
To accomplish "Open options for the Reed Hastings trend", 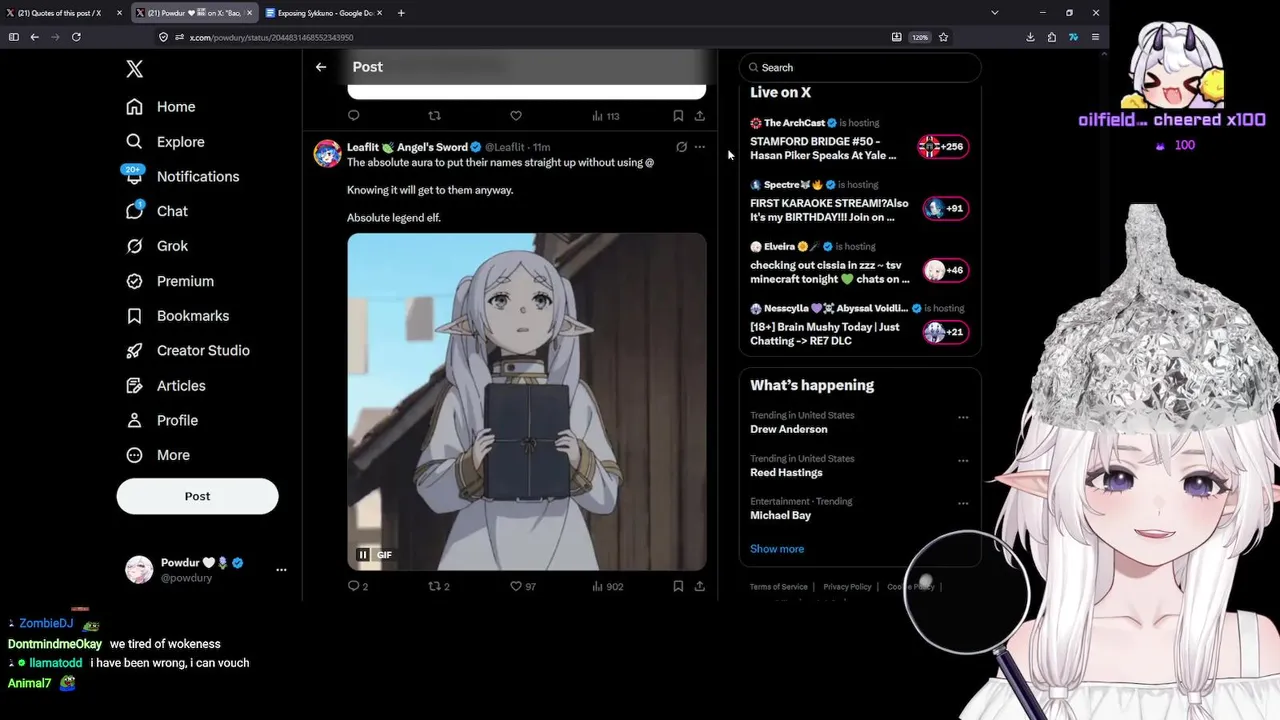I will (963, 460).
